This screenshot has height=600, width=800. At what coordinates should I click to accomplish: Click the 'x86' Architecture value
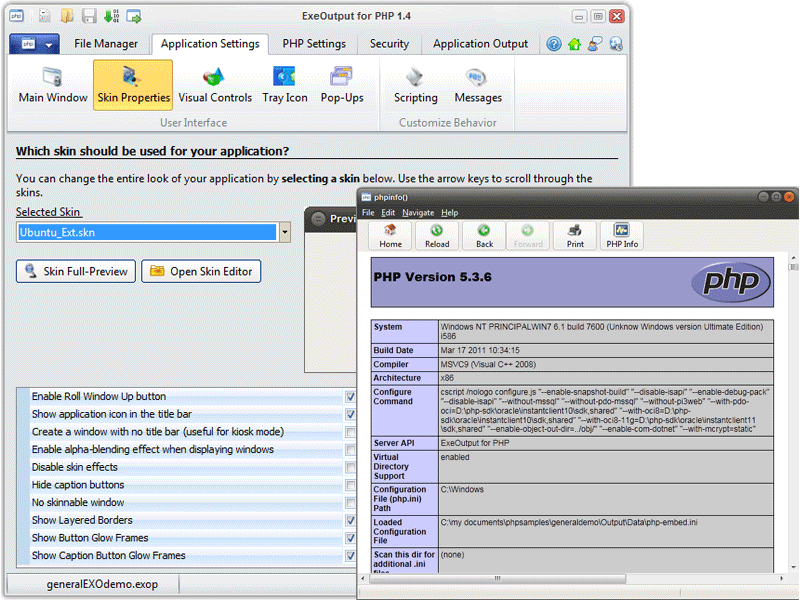coord(447,378)
